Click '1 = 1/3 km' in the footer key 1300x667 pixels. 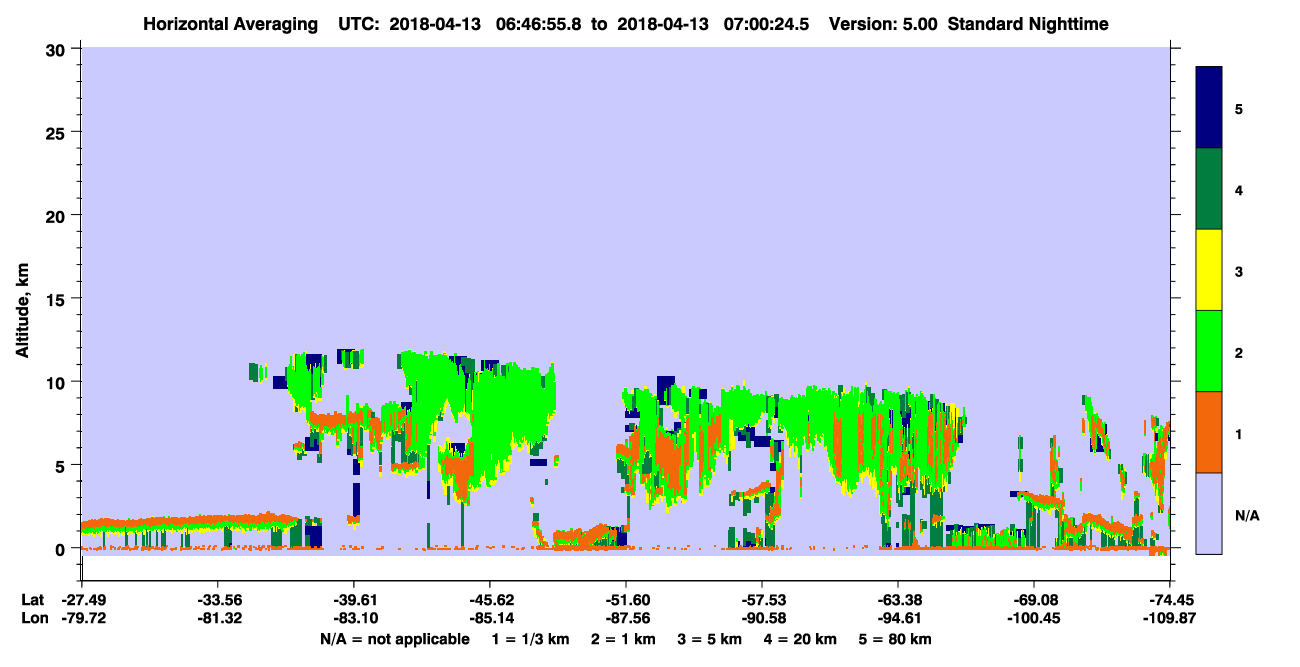pos(532,639)
